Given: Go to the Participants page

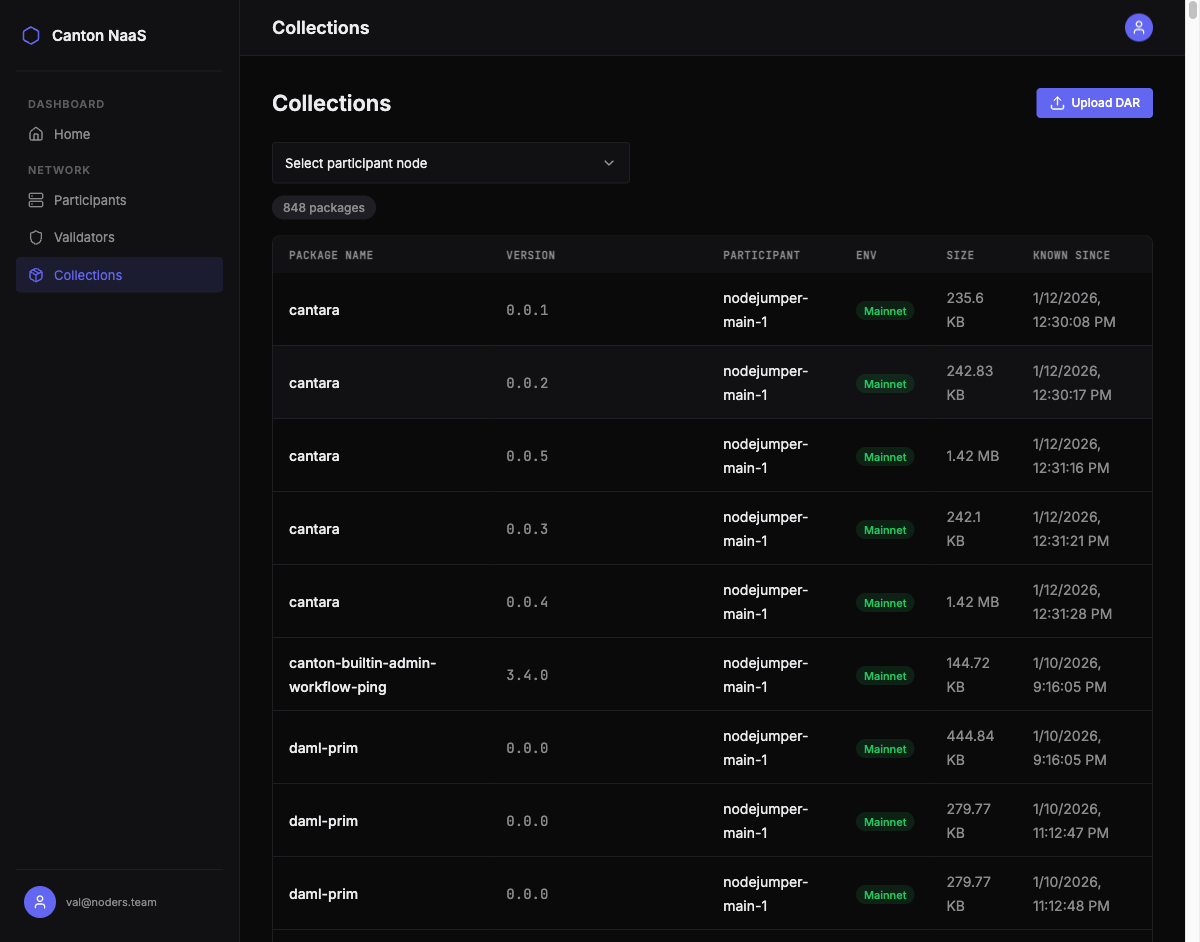Looking at the screenshot, I should pos(90,200).
